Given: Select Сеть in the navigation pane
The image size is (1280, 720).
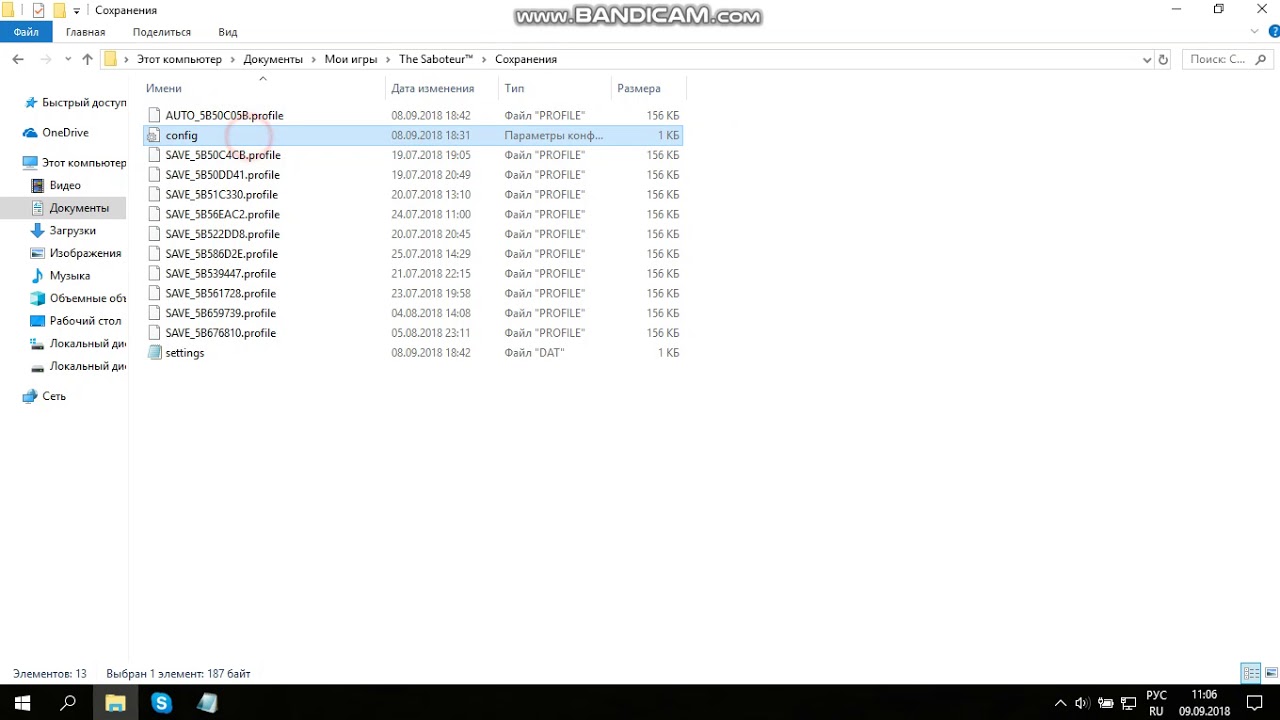Looking at the screenshot, I should [54, 396].
